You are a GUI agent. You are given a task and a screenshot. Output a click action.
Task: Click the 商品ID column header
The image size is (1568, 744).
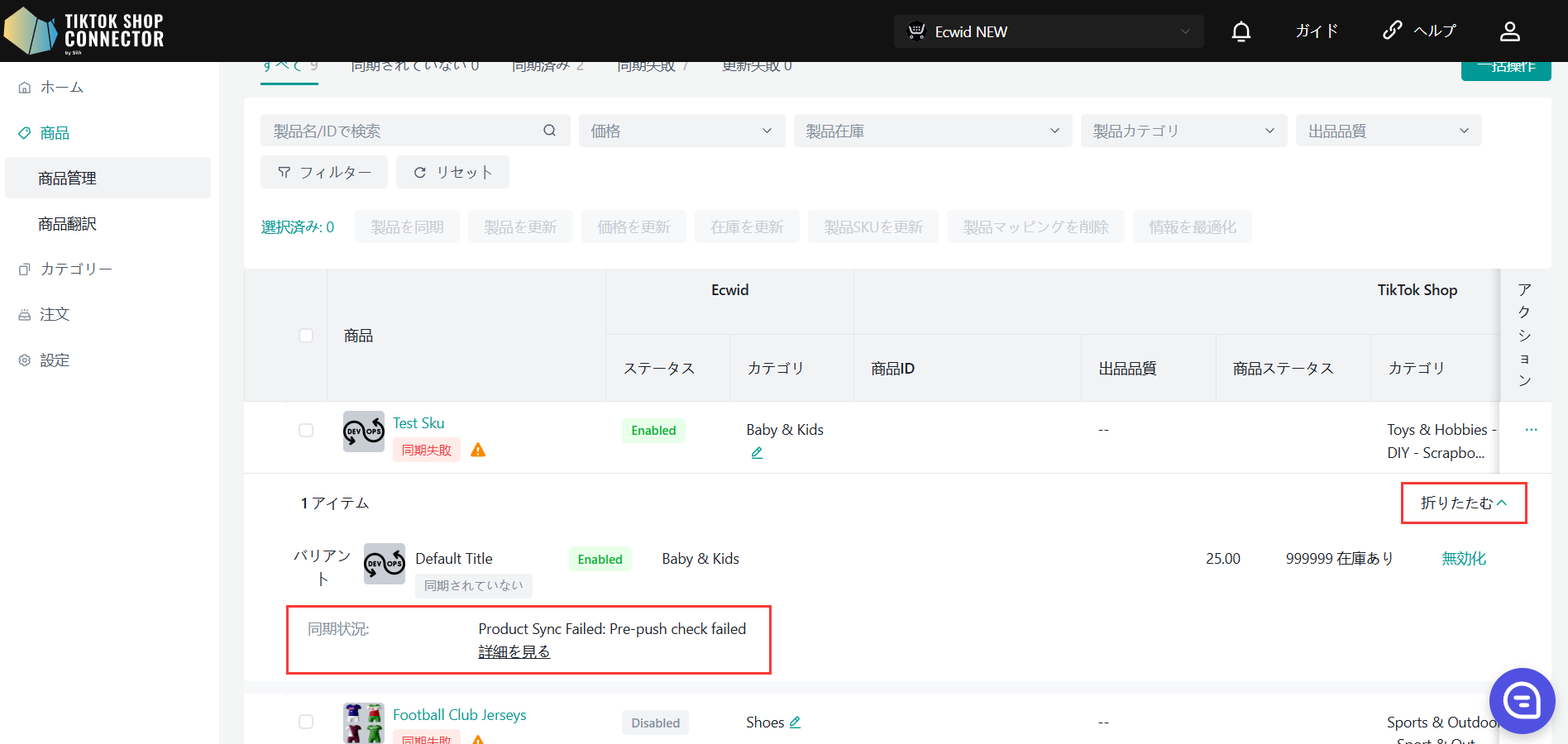coord(892,369)
